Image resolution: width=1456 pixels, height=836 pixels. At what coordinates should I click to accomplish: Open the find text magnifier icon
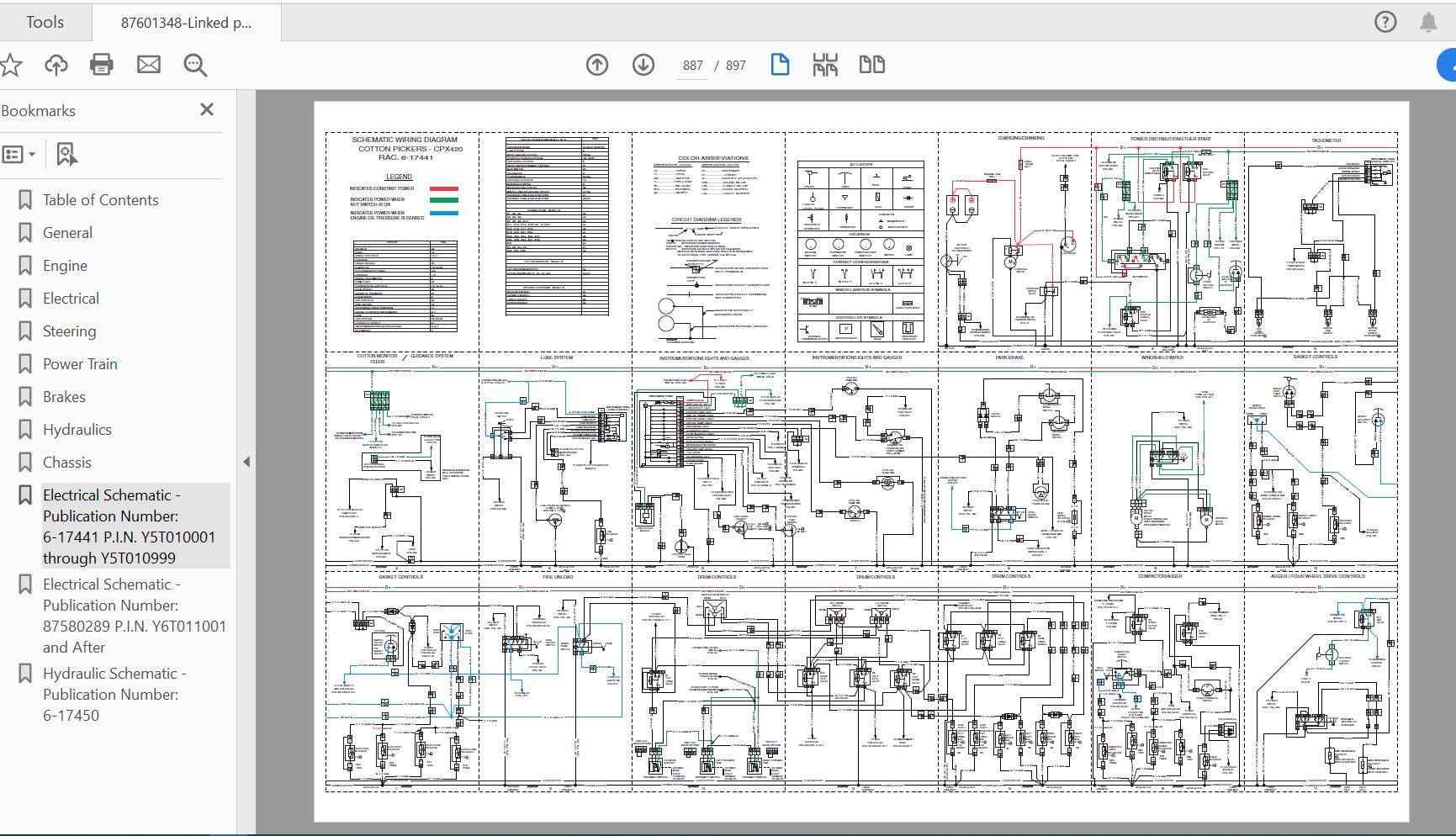pos(195,65)
